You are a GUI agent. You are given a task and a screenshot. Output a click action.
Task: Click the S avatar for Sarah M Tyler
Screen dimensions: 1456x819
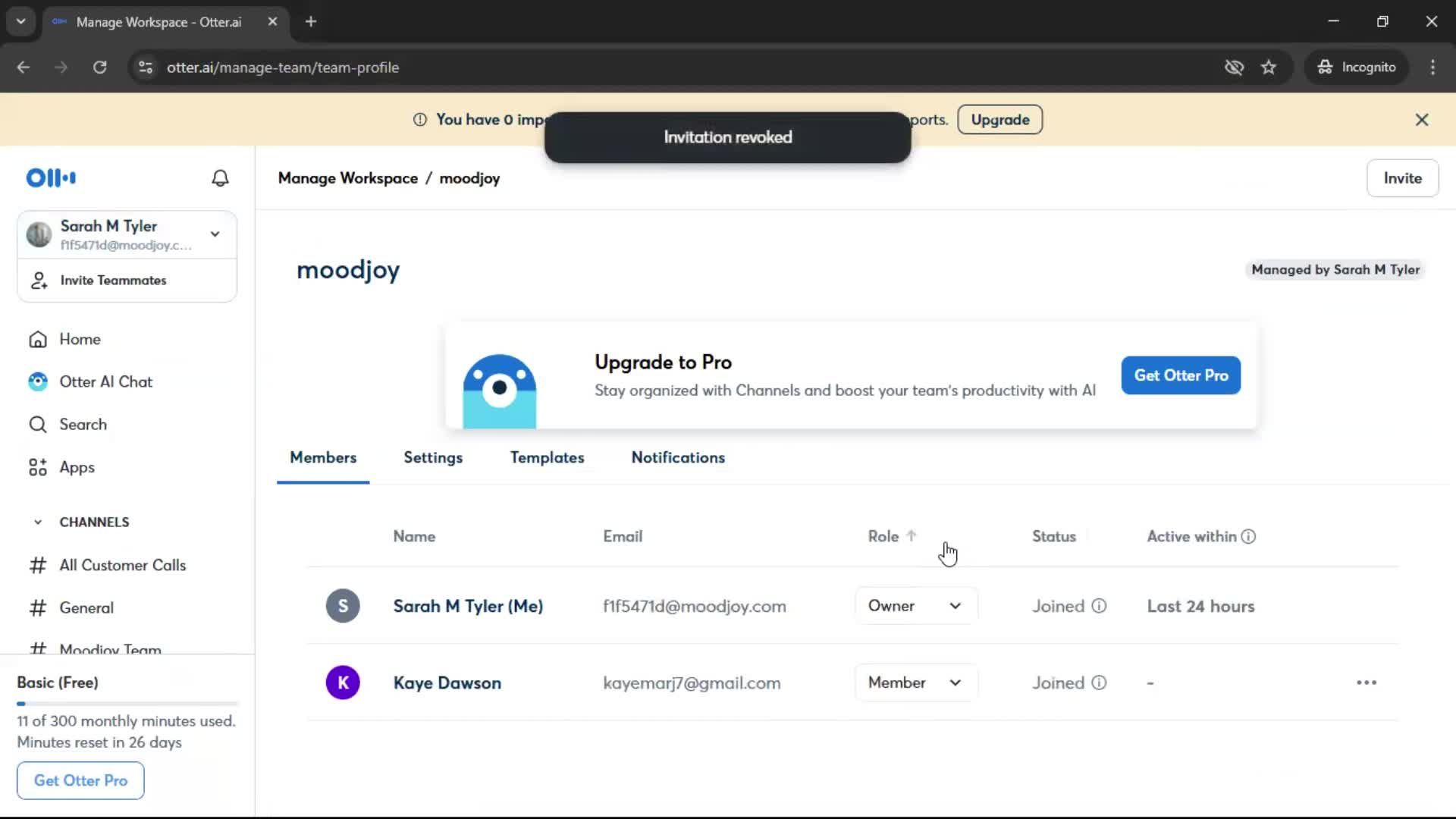[x=343, y=607]
